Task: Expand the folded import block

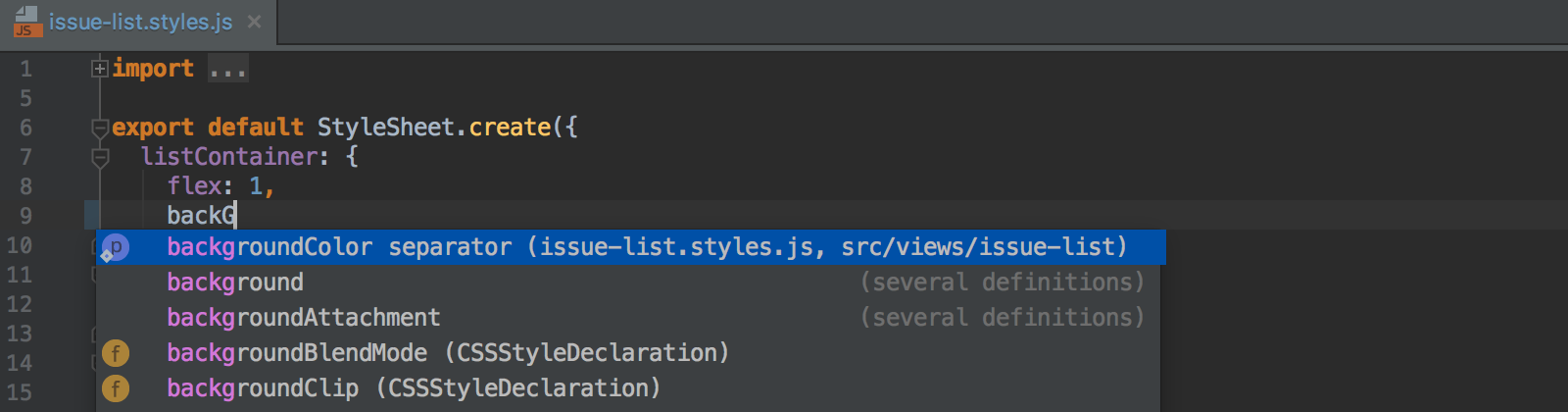Action: pyautogui.click(x=99, y=69)
